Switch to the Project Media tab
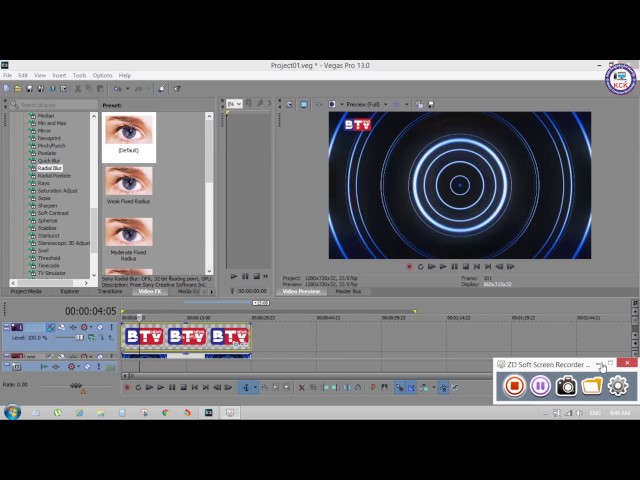Image resolution: width=640 pixels, height=480 pixels. pyautogui.click(x=26, y=291)
